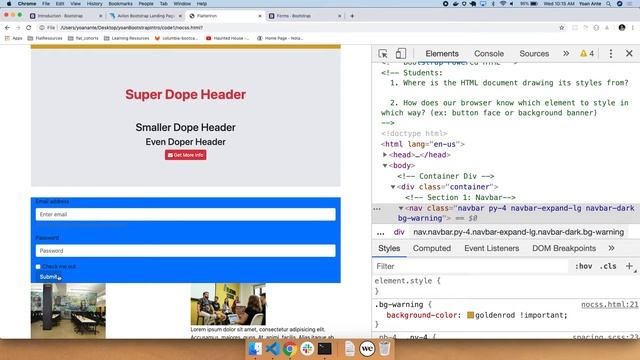
Task: Click the breadcrumb ellipsis before div
Action: pyautogui.click(x=380, y=233)
